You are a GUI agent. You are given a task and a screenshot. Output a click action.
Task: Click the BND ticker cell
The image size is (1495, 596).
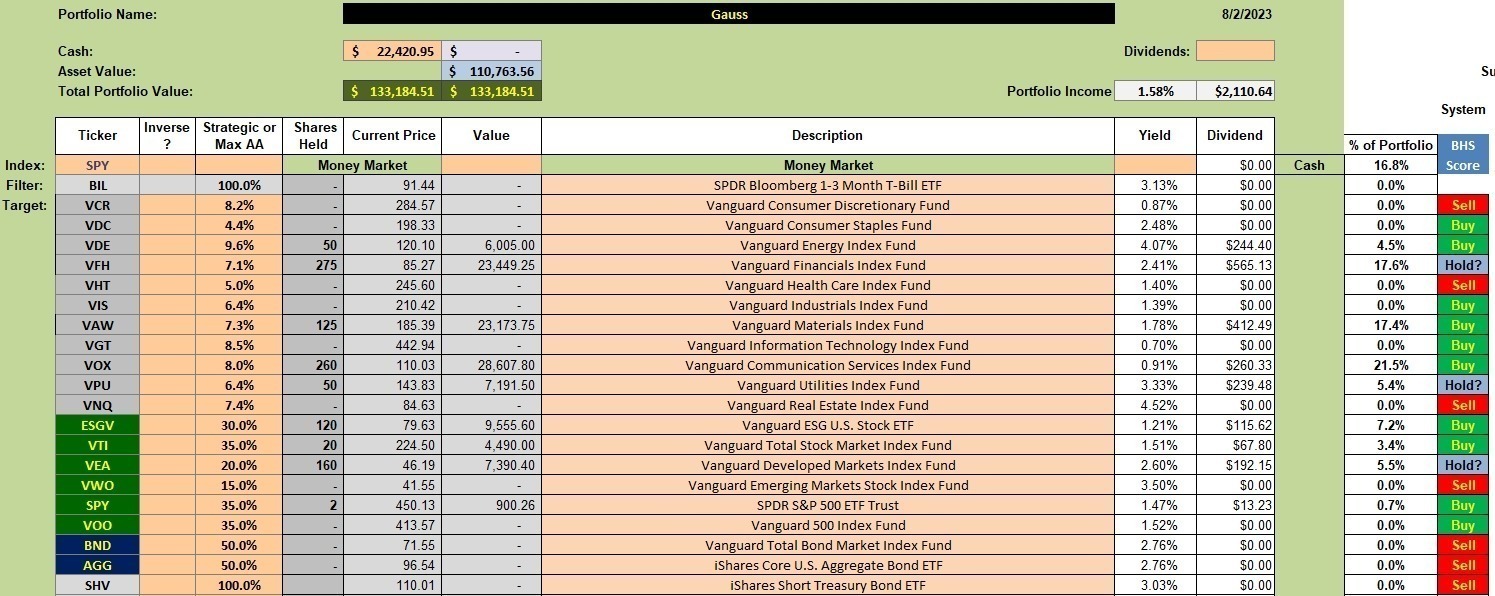(x=97, y=545)
